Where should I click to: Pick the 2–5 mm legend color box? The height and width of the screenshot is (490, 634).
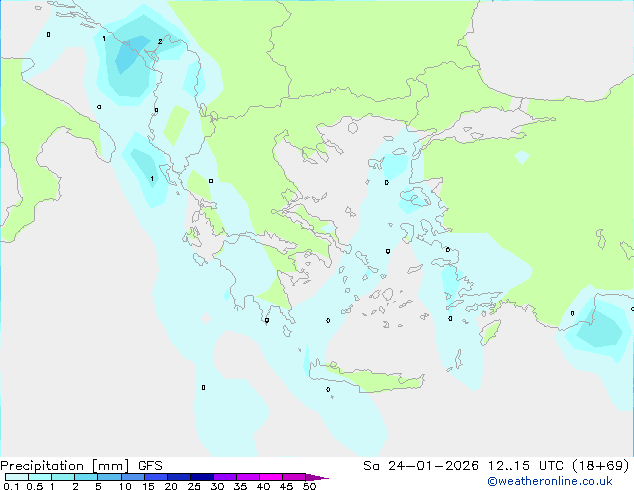point(86,477)
